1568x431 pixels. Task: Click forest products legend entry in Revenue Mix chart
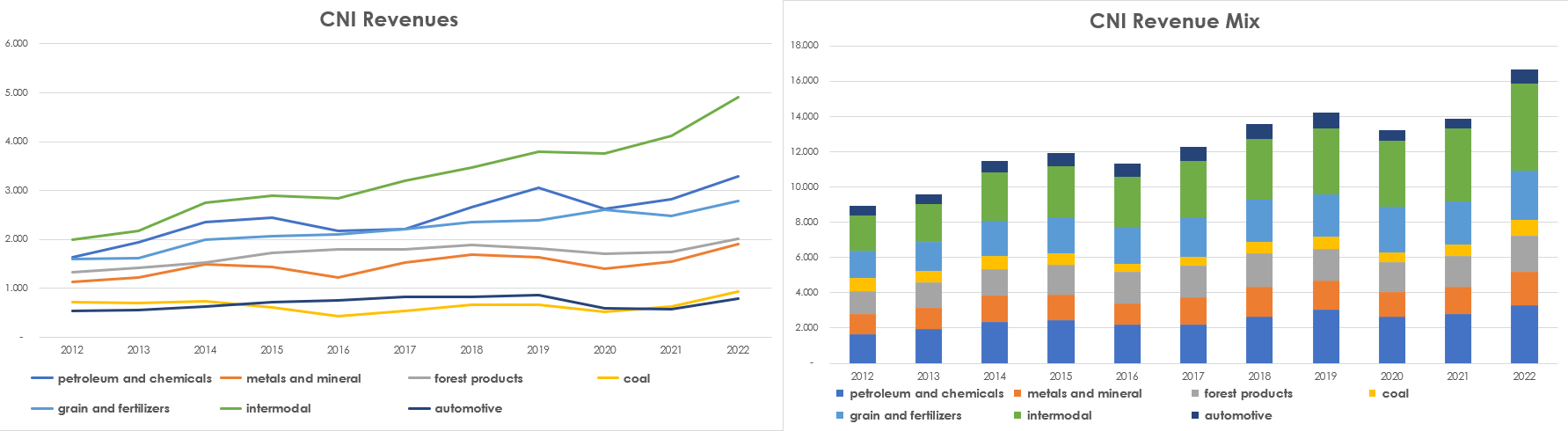(1242, 393)
